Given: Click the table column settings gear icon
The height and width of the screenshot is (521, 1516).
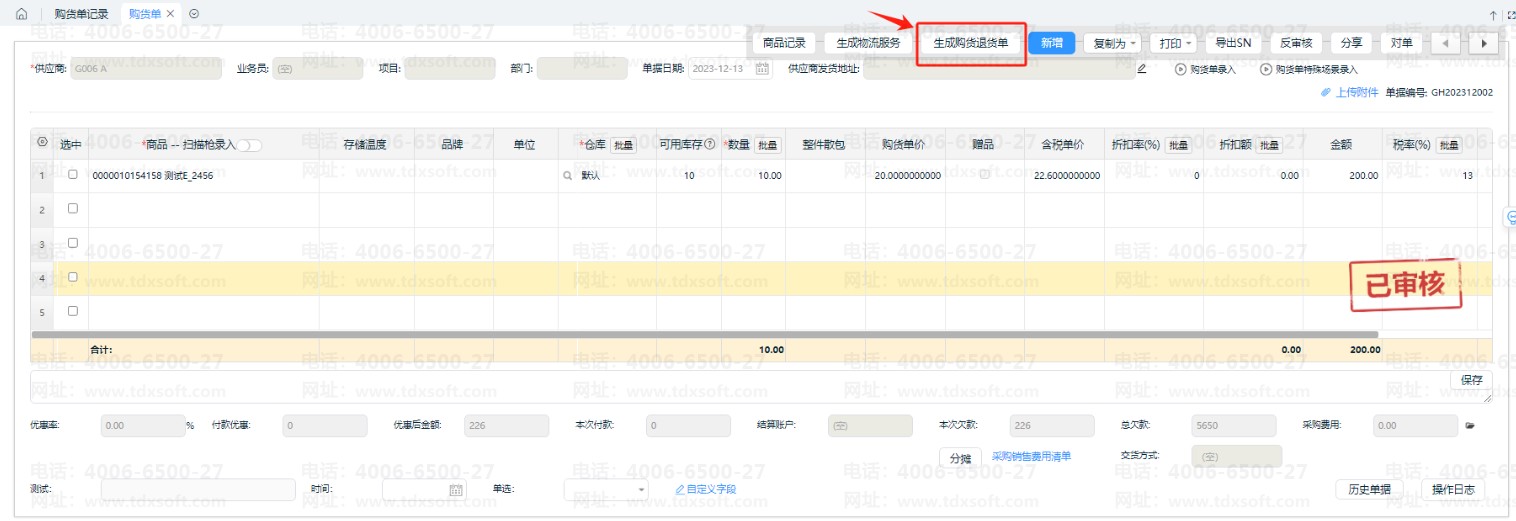Looking at the screenshot, I should tap(42, 143).
